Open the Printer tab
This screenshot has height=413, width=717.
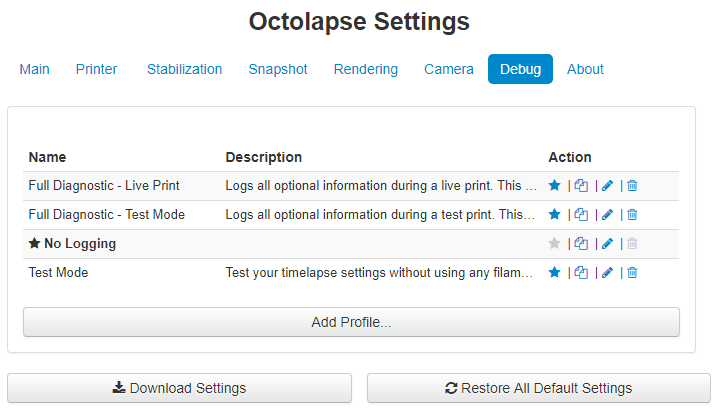coord(96,69)
